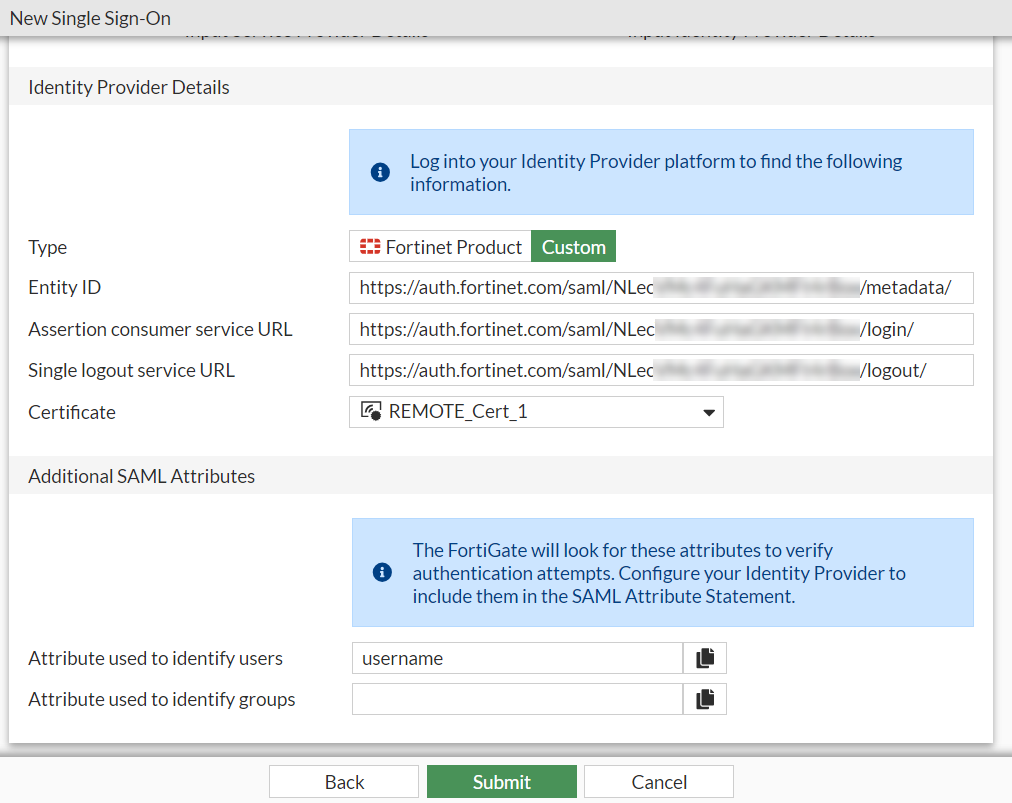Click the info icon in SAML attributes notice
Screen dimensions: 1012x803
[380, 573]
